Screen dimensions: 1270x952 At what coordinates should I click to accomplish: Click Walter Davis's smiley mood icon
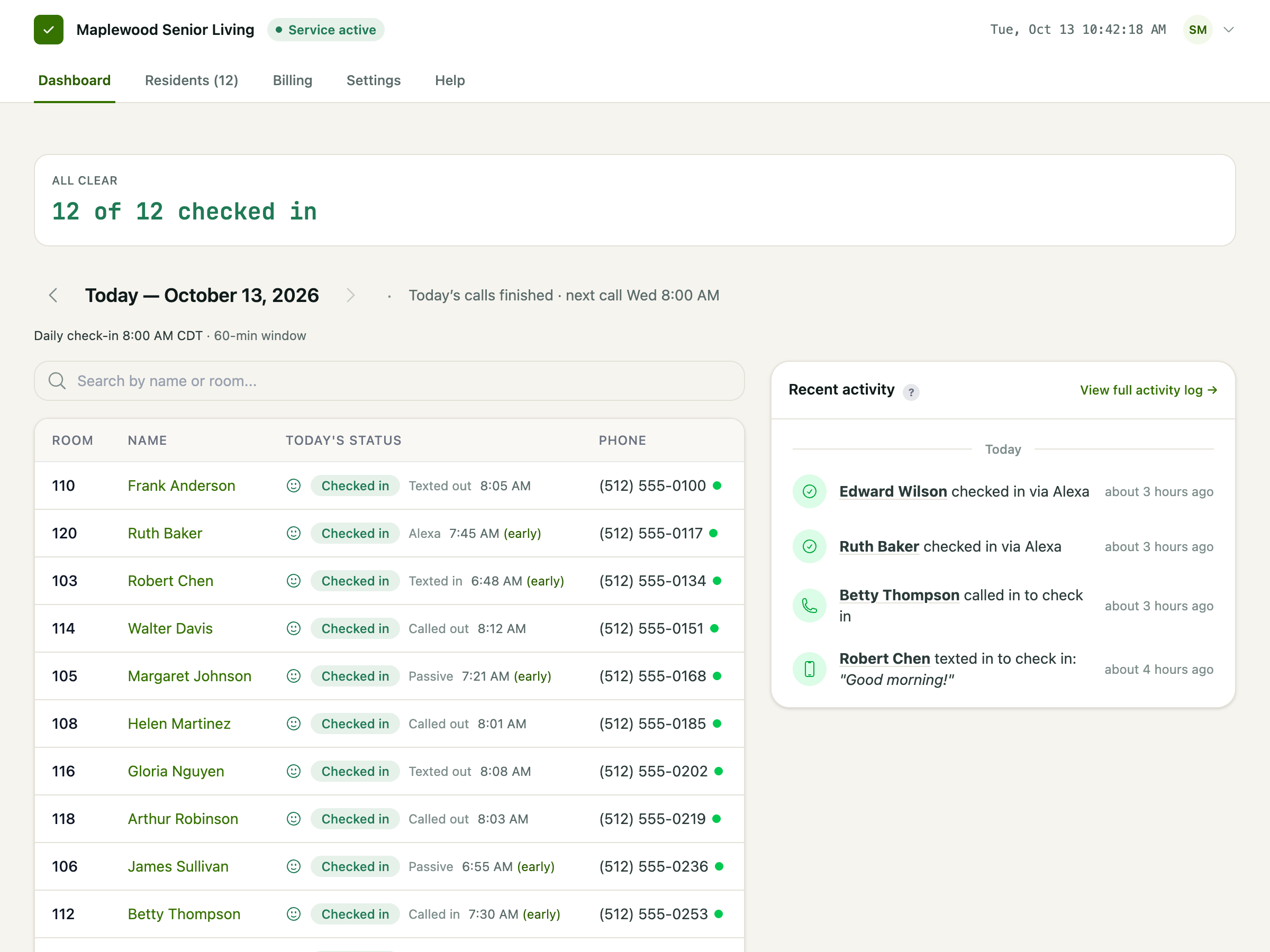[293, 629]
